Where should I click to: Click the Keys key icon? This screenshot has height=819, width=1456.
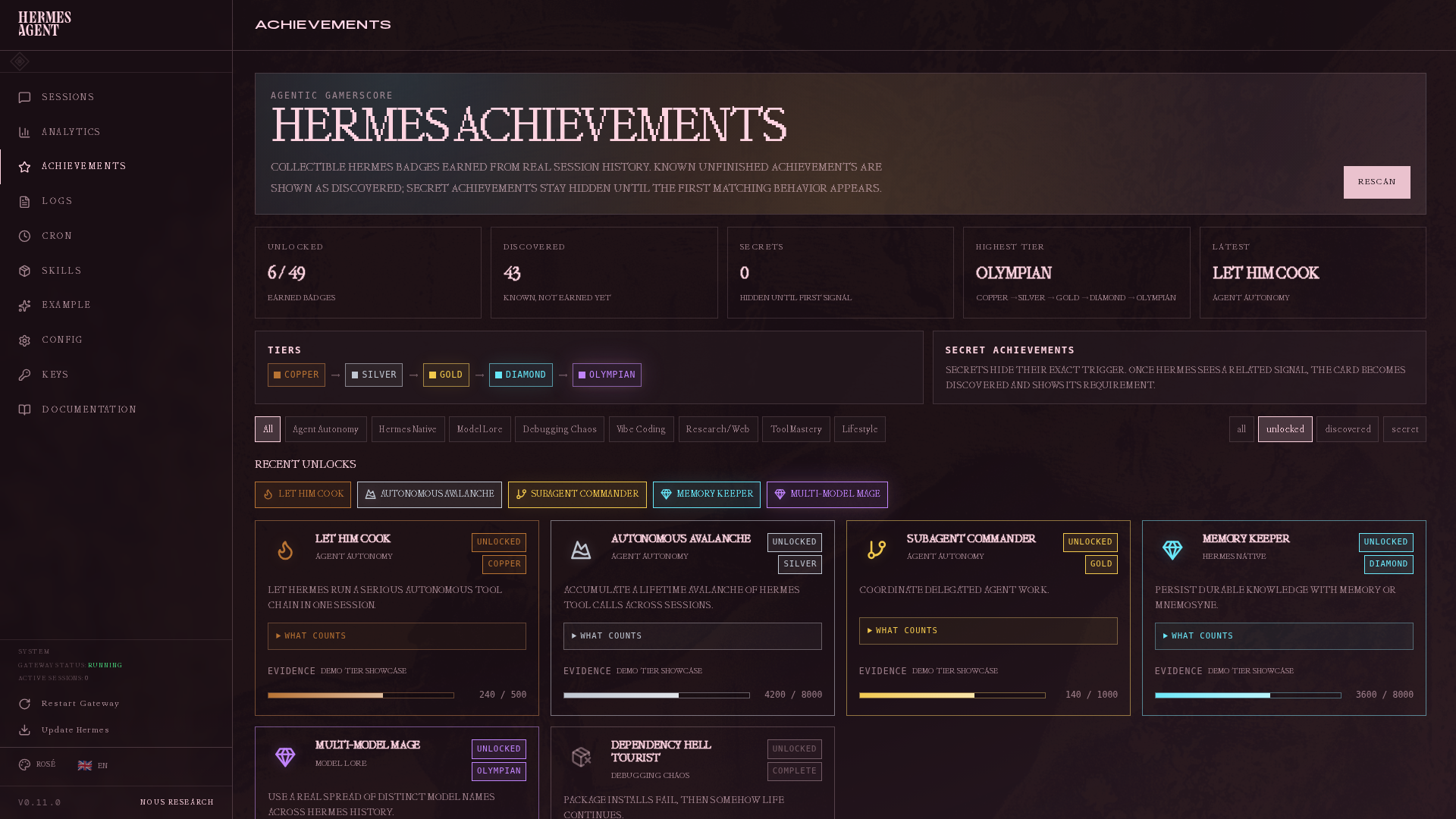pos(24,375)
